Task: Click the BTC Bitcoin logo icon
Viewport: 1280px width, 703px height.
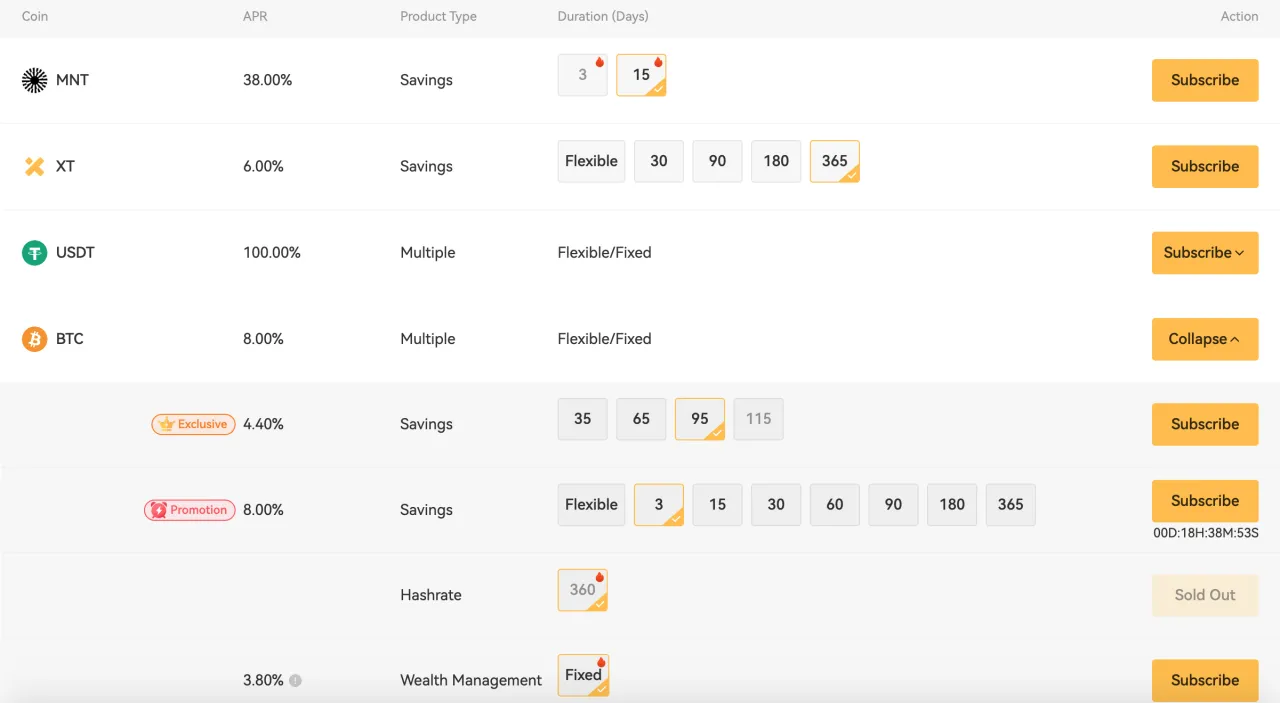Action: 35,339
